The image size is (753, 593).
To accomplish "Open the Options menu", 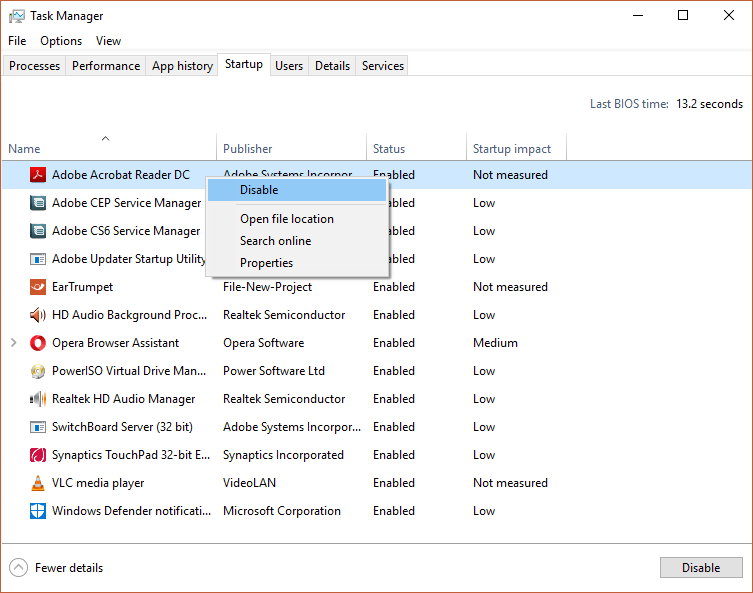I will click(x=61, y=41).
